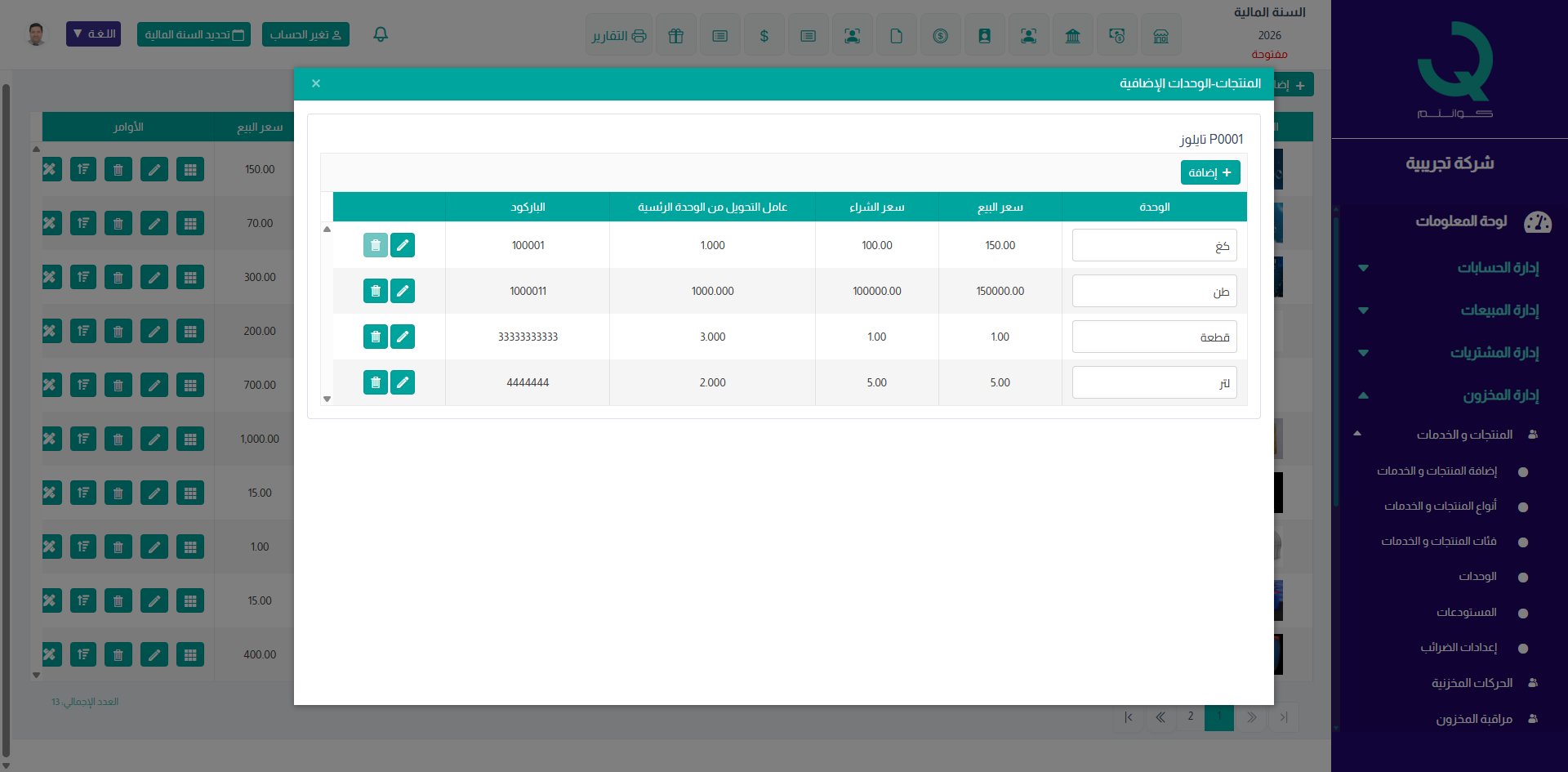The image size is (1568, 772).
Task: Click the تغير الحساب button
Action: coord(305,34)
